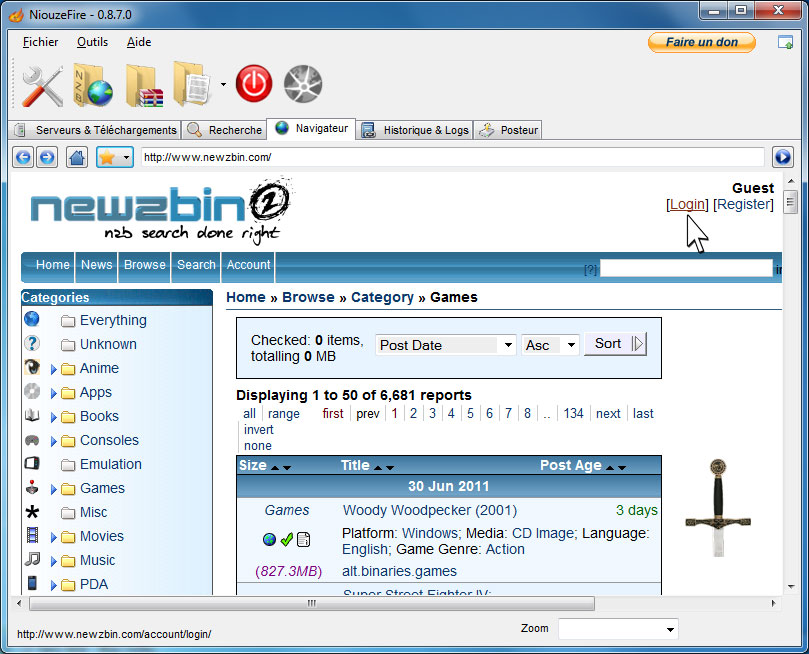Viewport: 809px width, 654px height.
Task: Select the Everything category
Action: click(x=113, y=320)
